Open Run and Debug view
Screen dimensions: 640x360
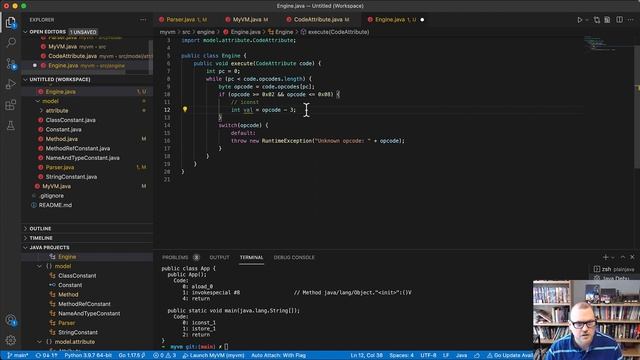(11, 84)
